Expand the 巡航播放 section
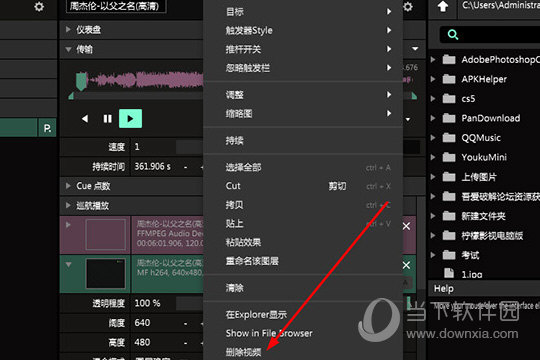The width and height of the screenshot is (540, 360). click(x=68, y=206)
